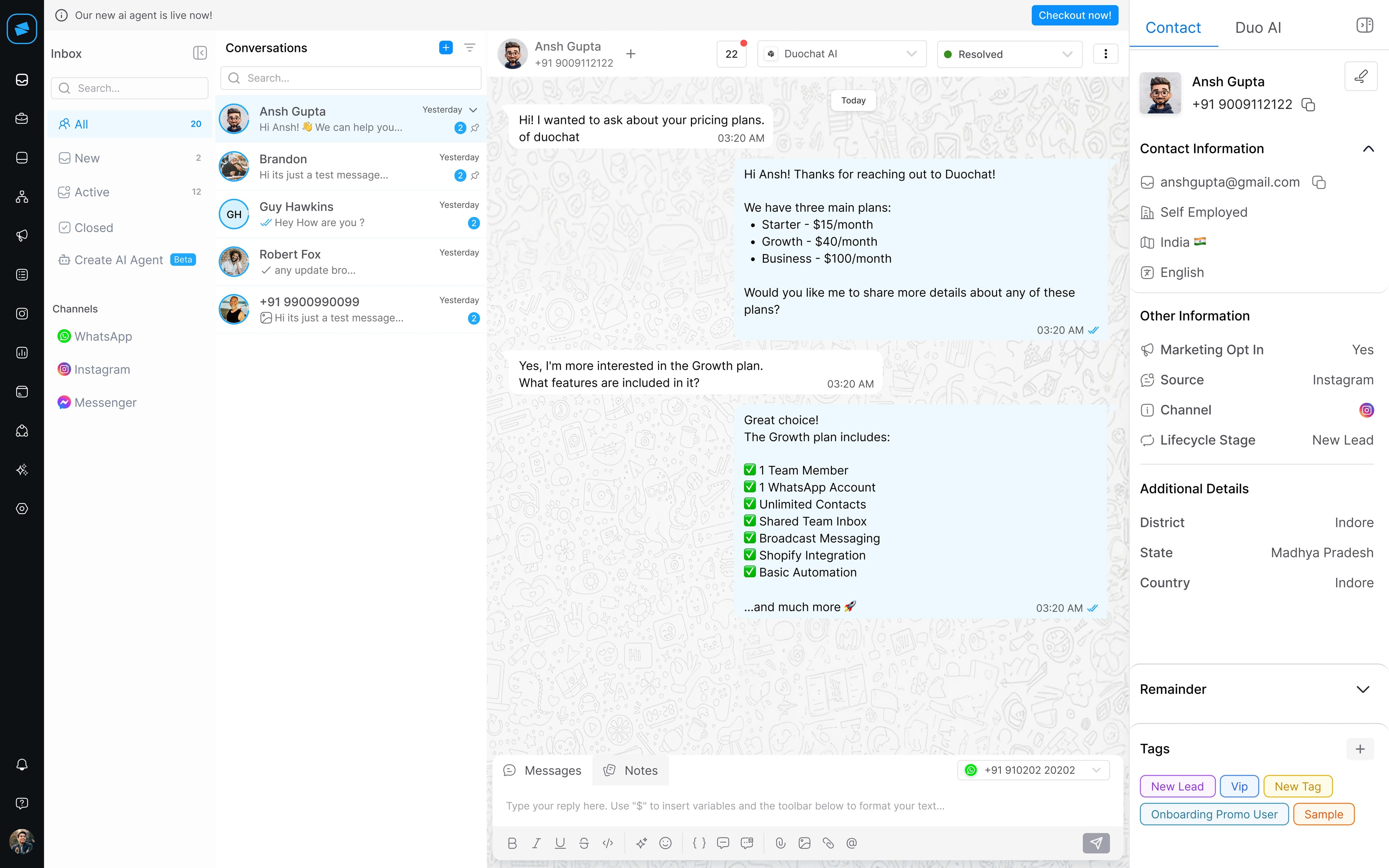Click the Checkout now! button
Screen dimensions: 1389x868
(x=1074, y=16)
